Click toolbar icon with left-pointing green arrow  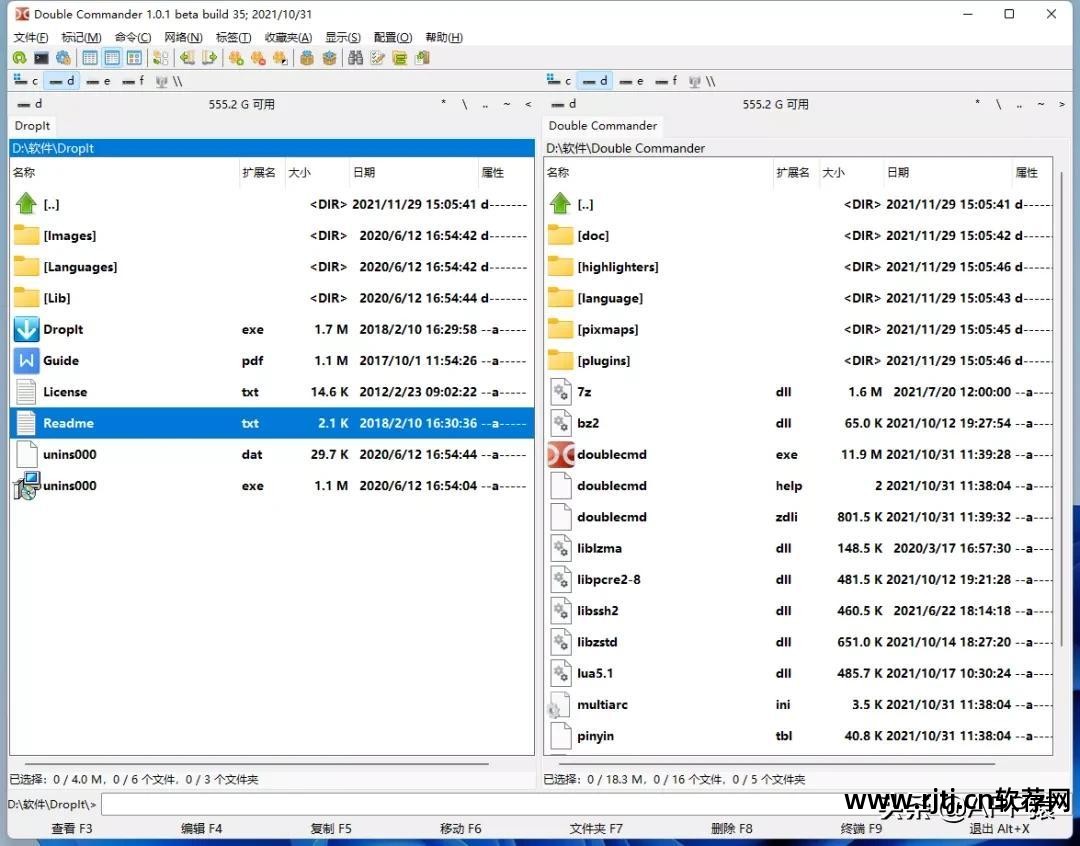click(x=187, y=58)
